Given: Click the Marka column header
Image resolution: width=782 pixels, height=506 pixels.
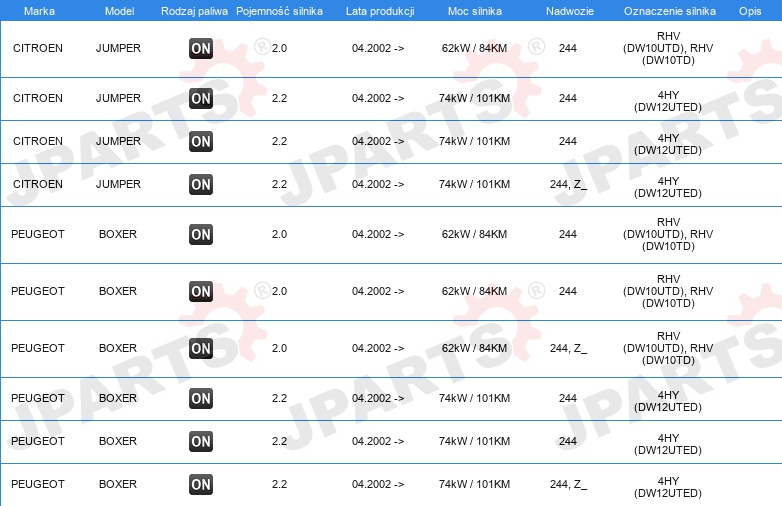Looking at the screenshot, I should 39,11.
